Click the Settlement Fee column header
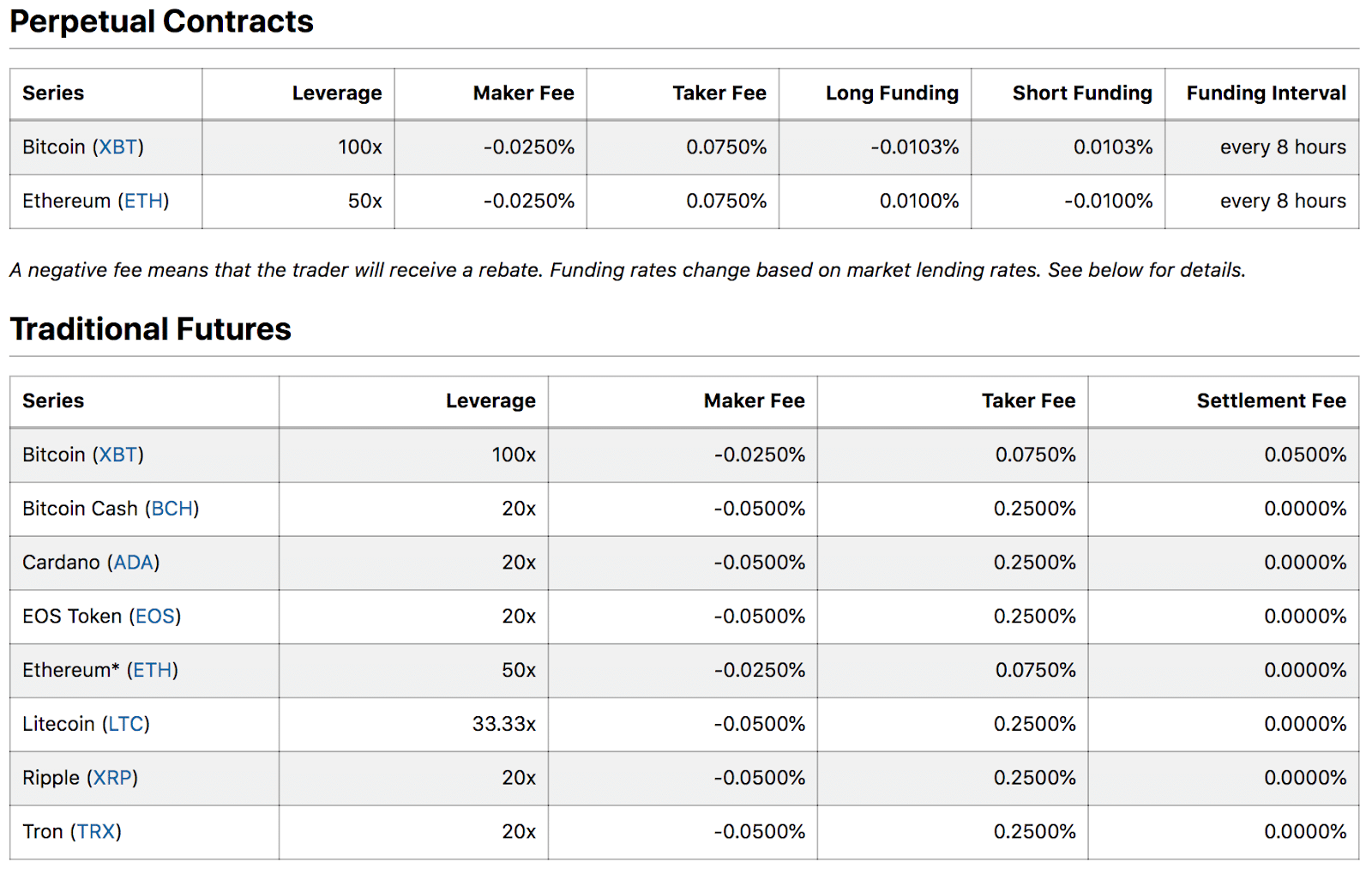 coord(1271,401)
